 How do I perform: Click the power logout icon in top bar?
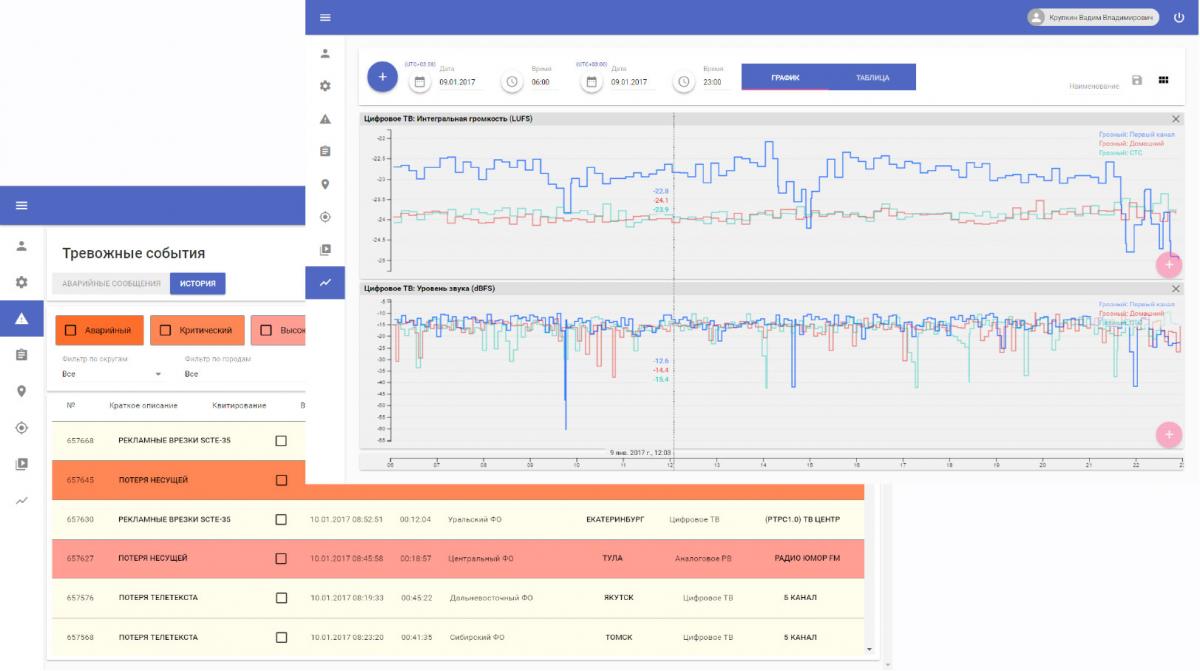[1178, 17]
